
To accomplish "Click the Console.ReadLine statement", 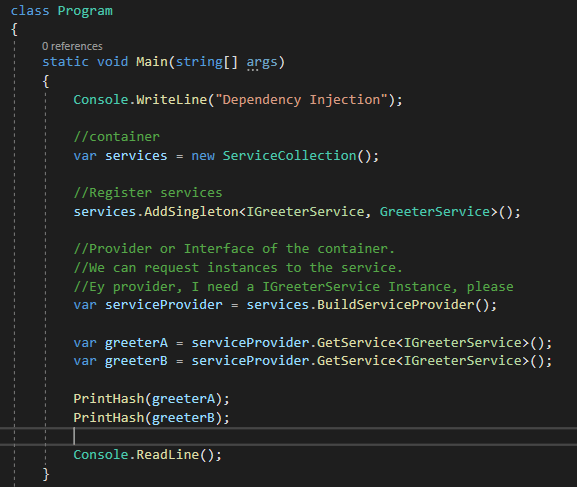I will pos(147,455).
